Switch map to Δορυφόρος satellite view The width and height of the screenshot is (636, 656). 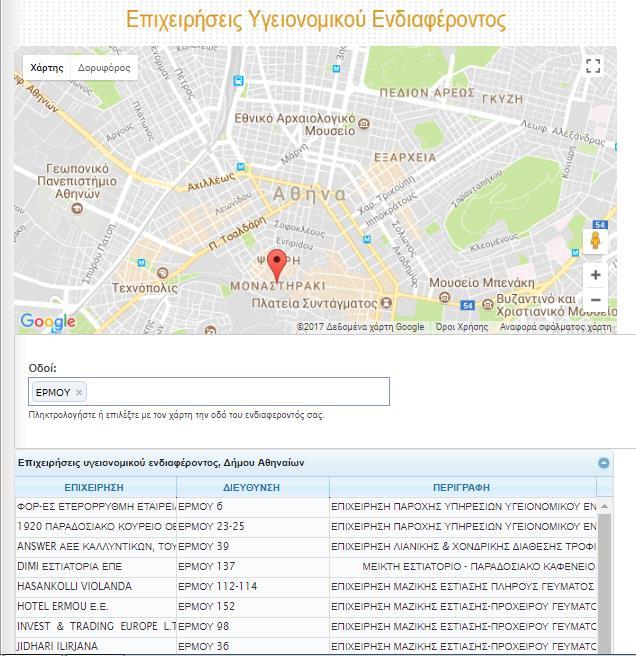click(x=104, y=67)
